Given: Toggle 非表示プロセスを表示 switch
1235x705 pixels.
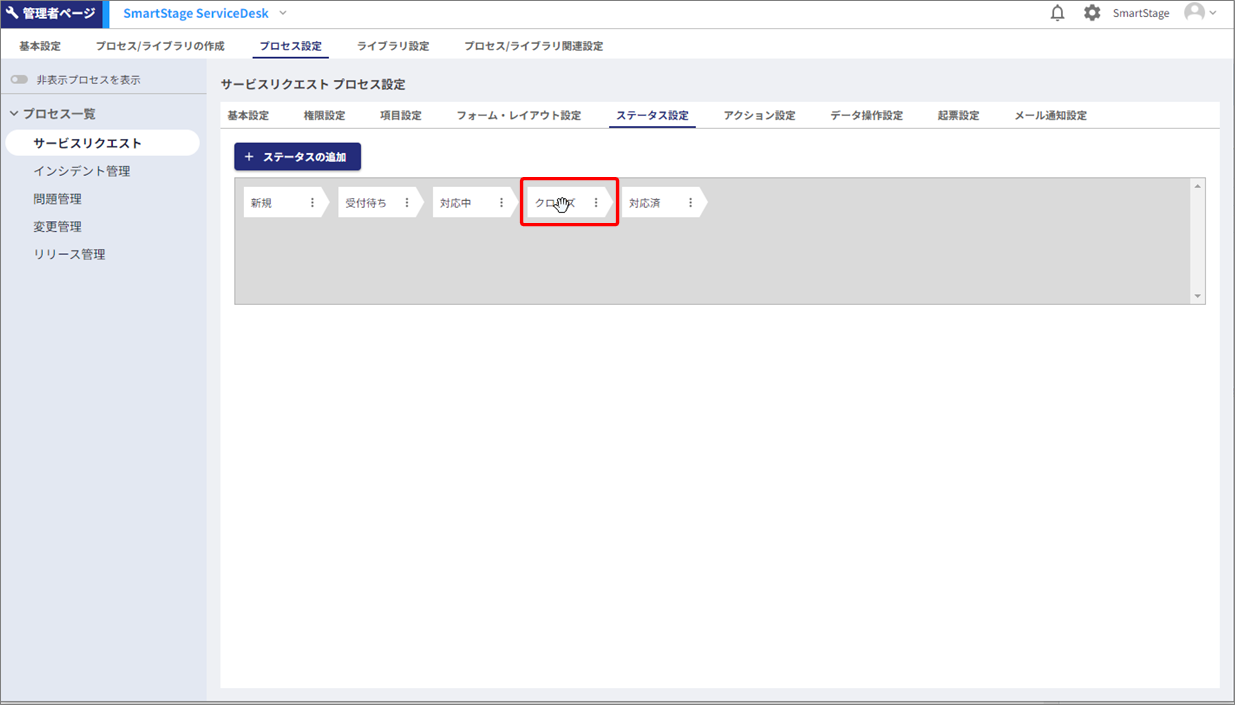Looking at the screenshot, I should click(x=20, y=80).
